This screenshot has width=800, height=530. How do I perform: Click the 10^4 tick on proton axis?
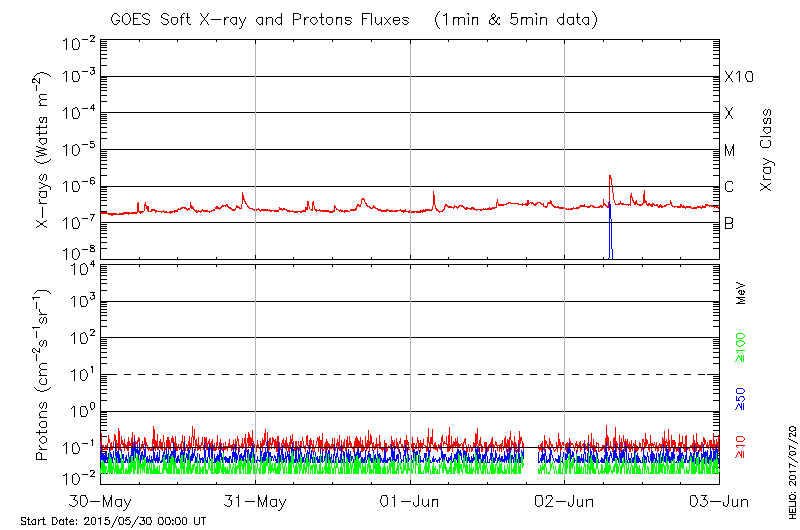[x=79, y=266]
